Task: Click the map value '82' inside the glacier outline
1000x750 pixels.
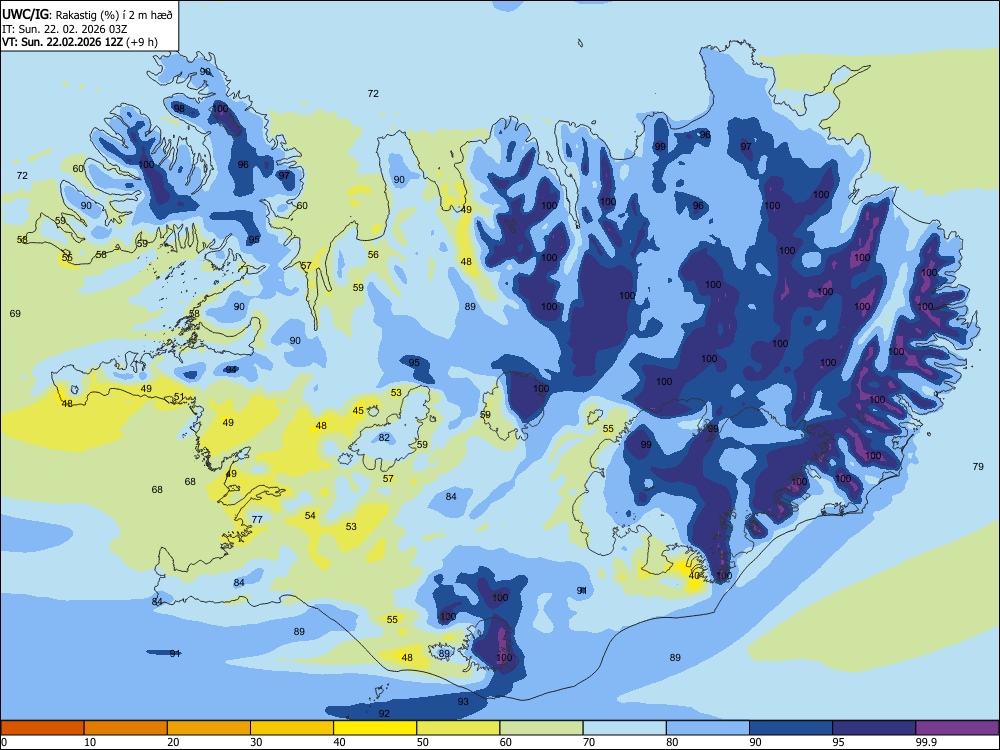Action: (x=384, y=438)
